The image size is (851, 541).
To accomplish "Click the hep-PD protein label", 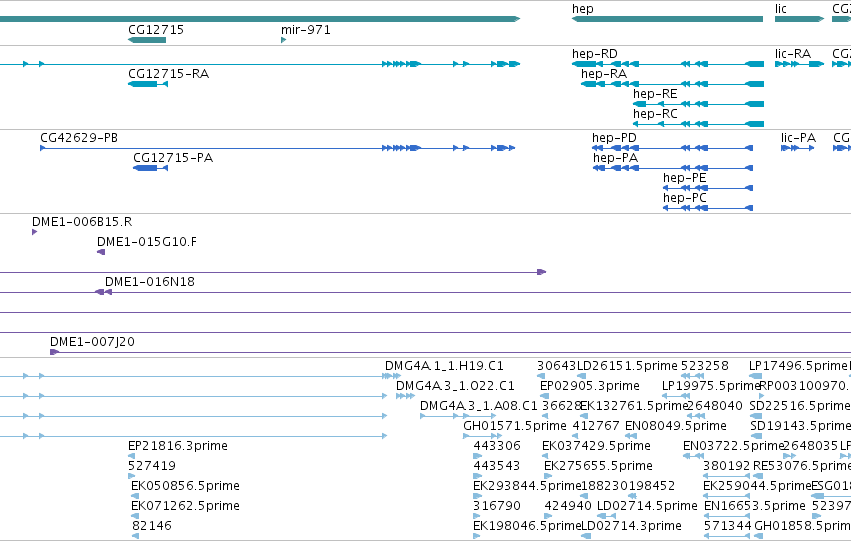I will click(x=614, y=138).
